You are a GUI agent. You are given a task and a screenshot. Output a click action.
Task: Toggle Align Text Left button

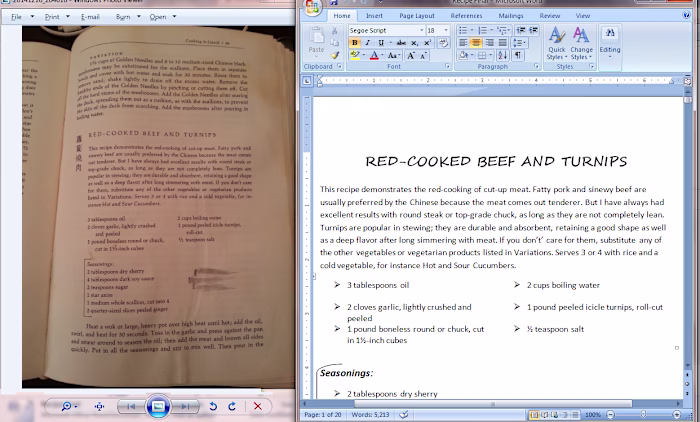click(x=463, y=43)
